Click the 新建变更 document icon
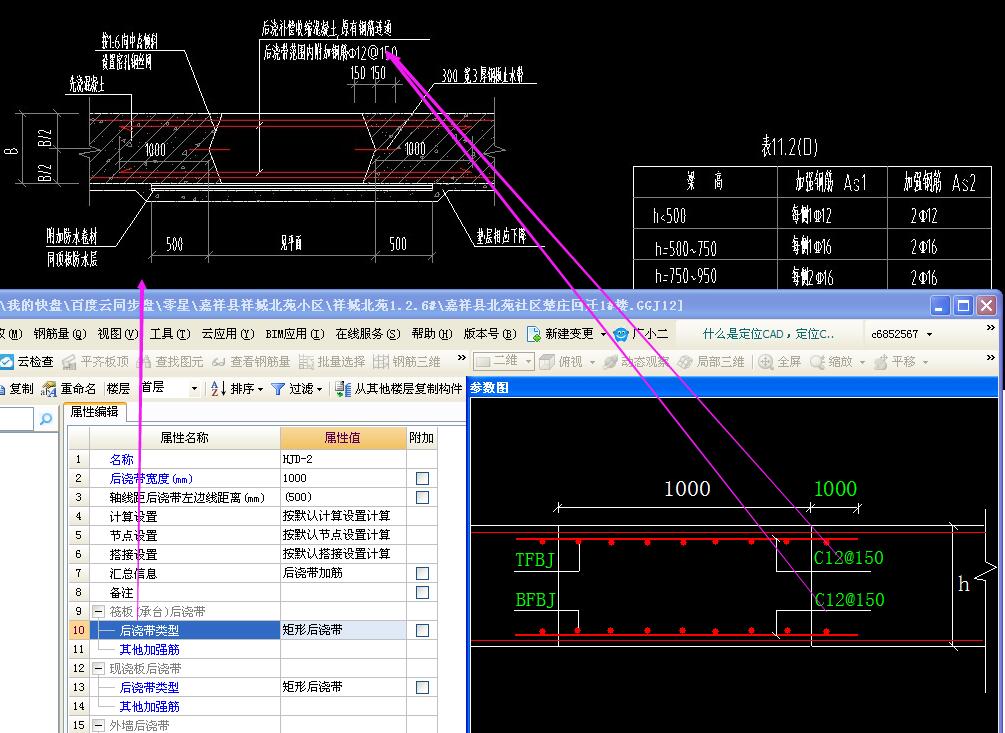 pyautogui.click(x=534, y=334)
